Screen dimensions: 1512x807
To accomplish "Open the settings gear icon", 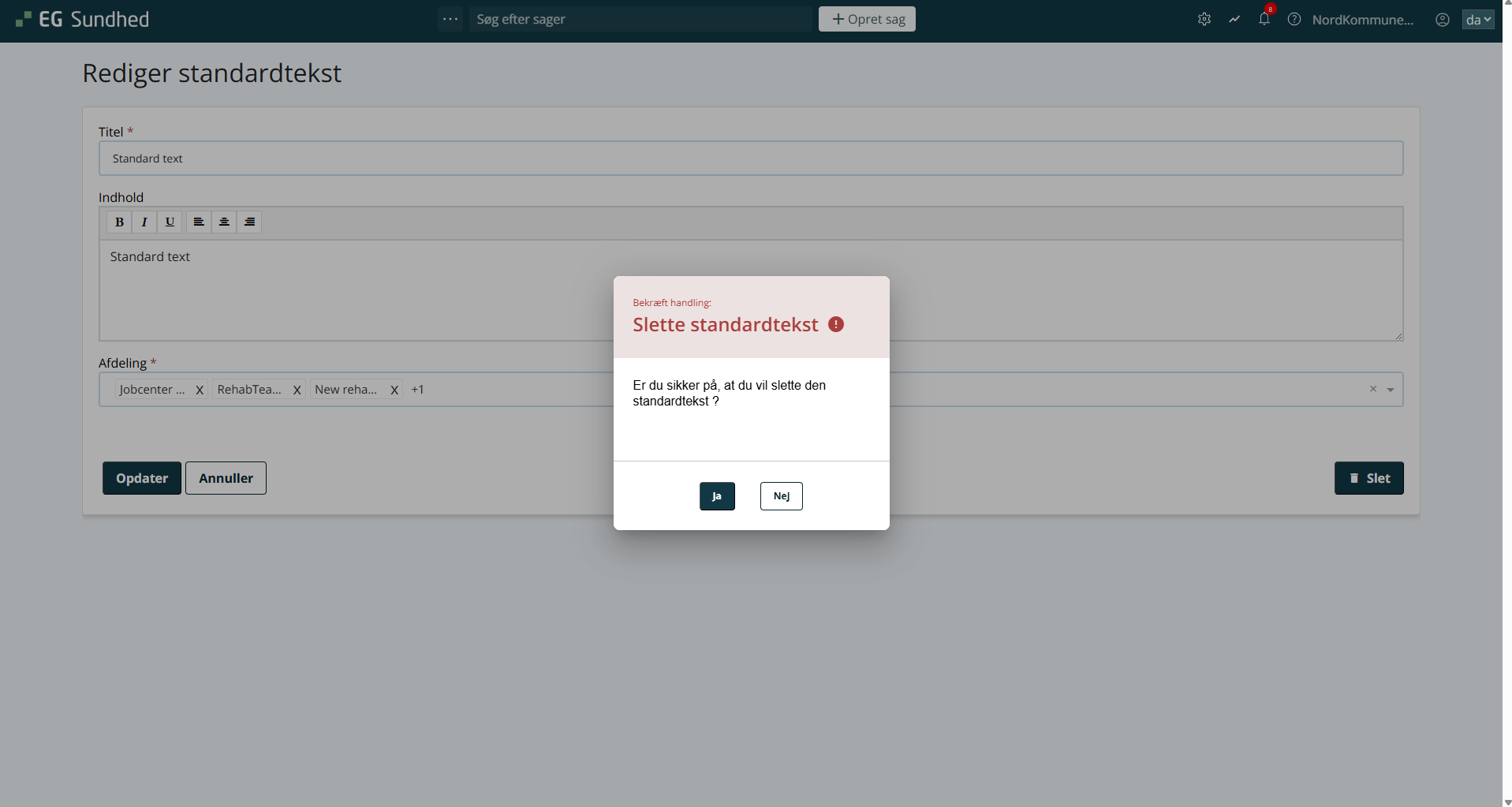I will tap(1204, 20).
